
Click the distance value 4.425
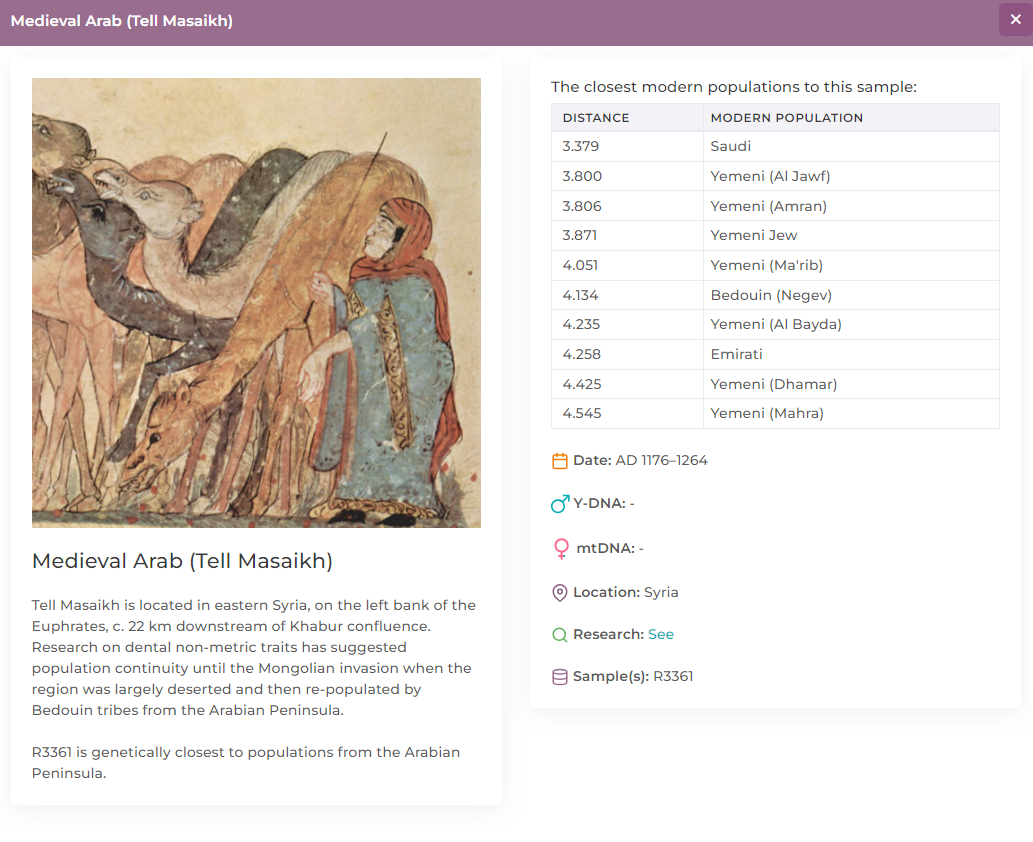pyautogui.click(x=581, y=383)
